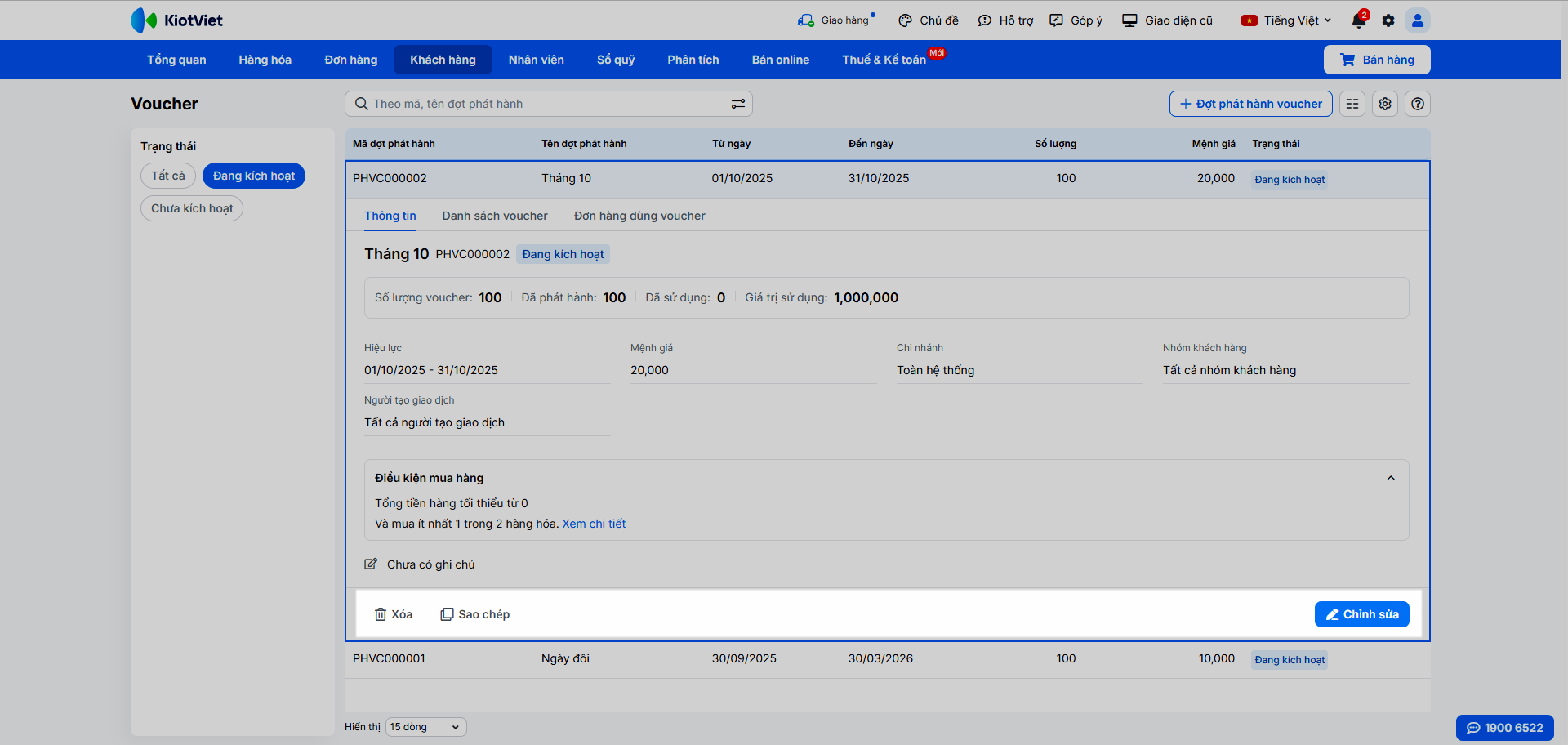Open the settings gear in top bar
The image size is (1568, 745).
click(1388, 20)
